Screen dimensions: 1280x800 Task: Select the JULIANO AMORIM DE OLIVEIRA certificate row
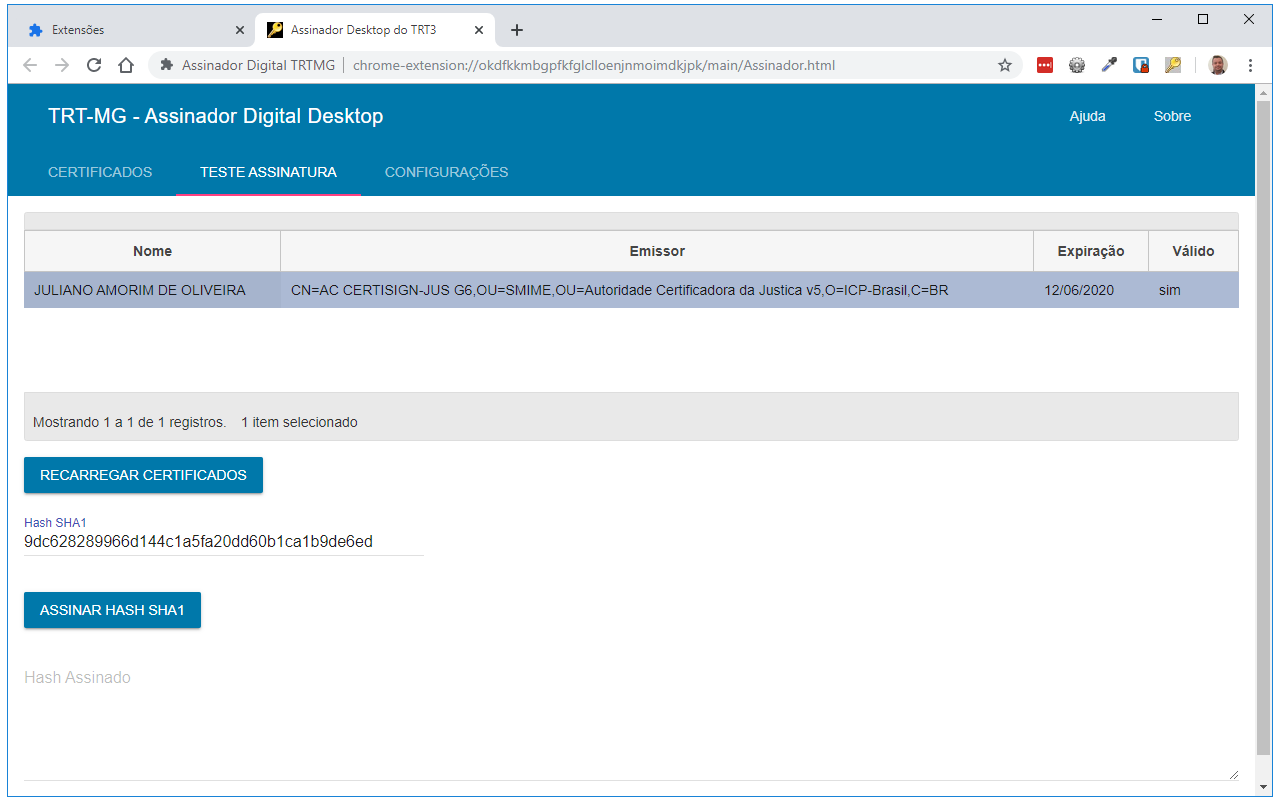click(x=140, y=290)
